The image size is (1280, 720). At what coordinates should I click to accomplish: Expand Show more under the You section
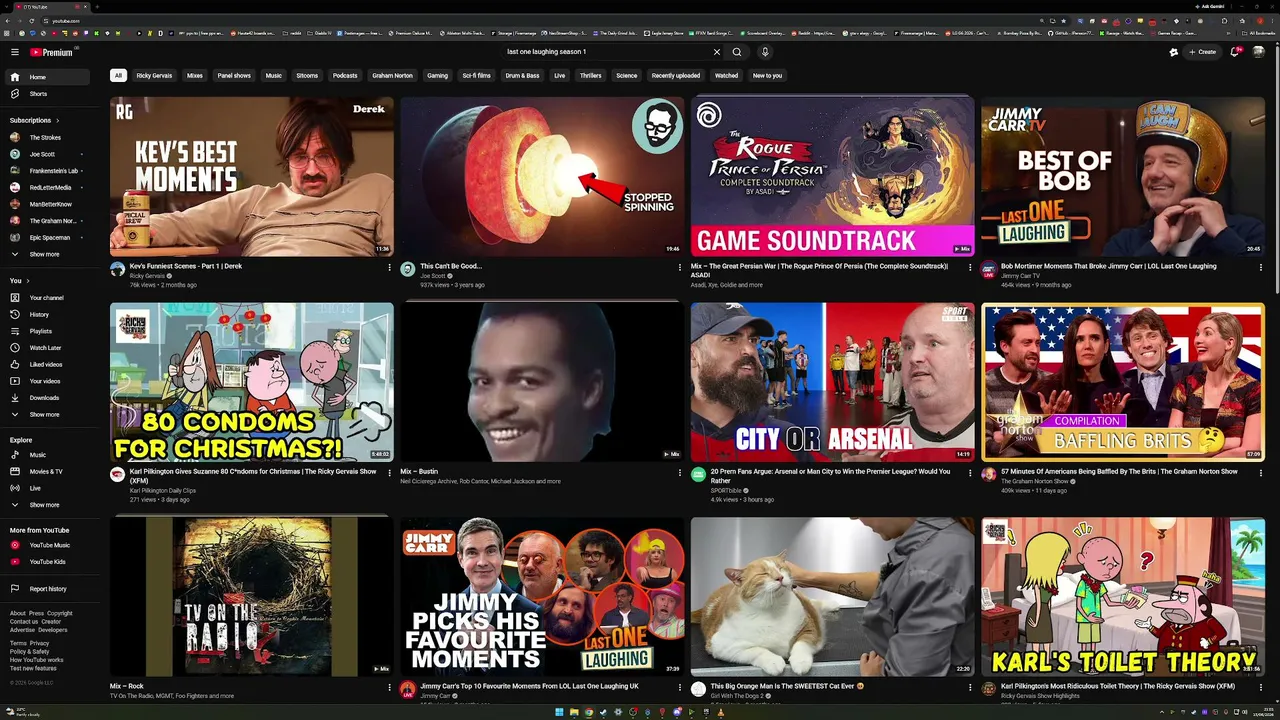[49, 414]
